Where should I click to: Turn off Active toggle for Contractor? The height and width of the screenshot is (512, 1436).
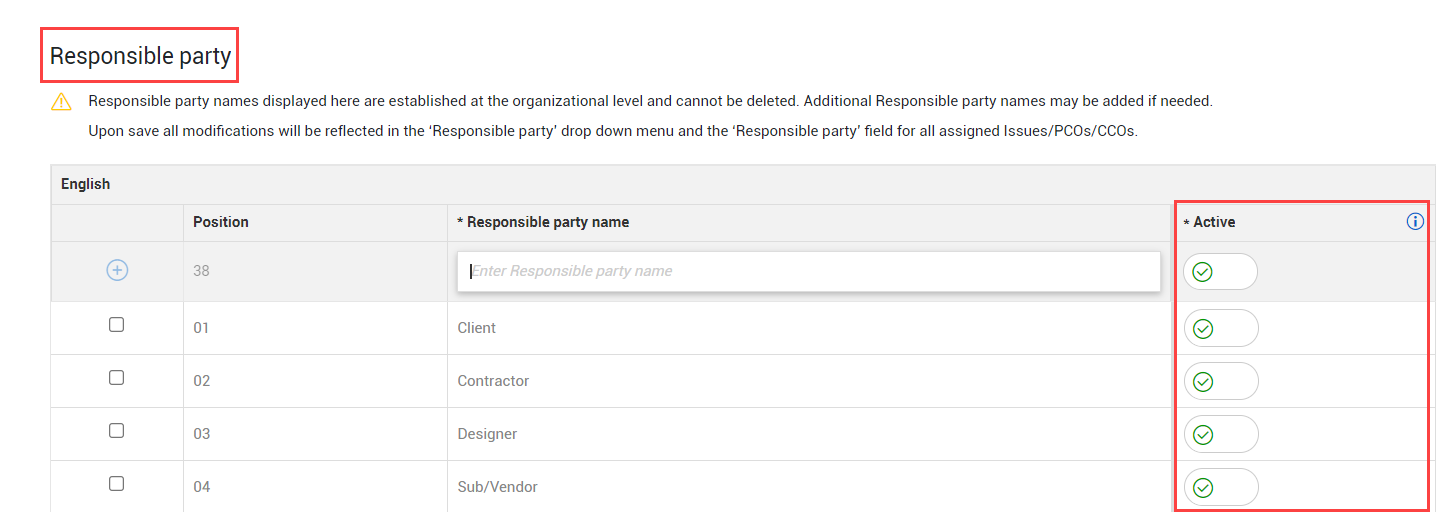[1220, 381]
